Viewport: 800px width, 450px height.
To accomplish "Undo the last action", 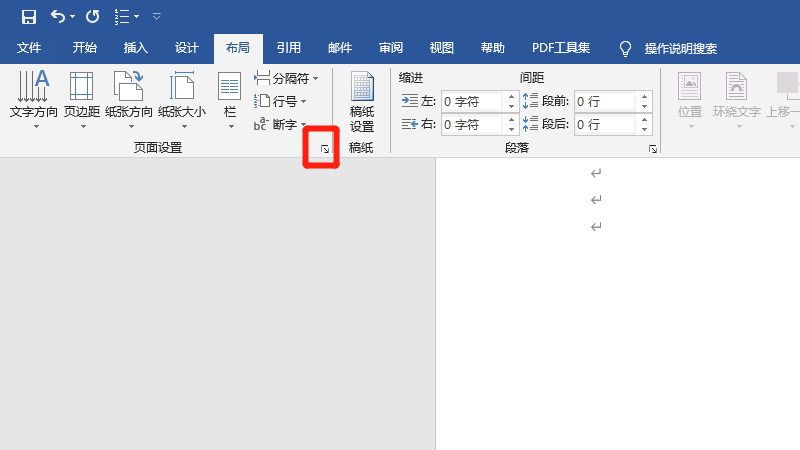I will coord(57,17).
